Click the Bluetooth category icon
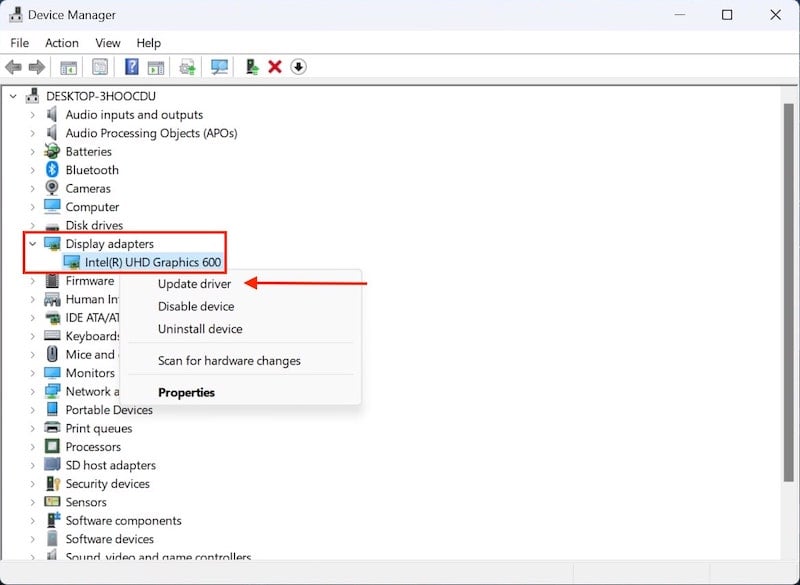 point(52,170)
